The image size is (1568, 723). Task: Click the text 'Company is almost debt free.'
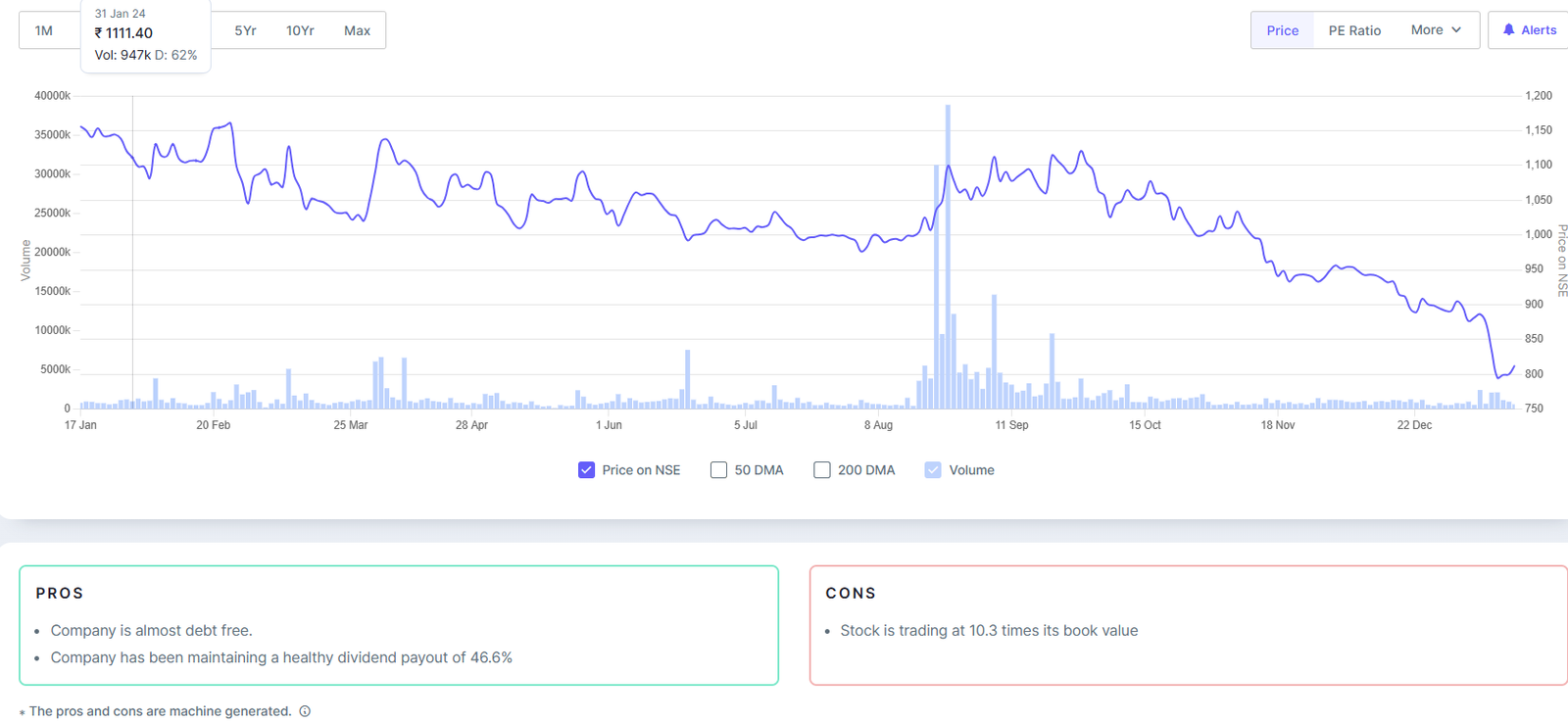tap(152, 631)
